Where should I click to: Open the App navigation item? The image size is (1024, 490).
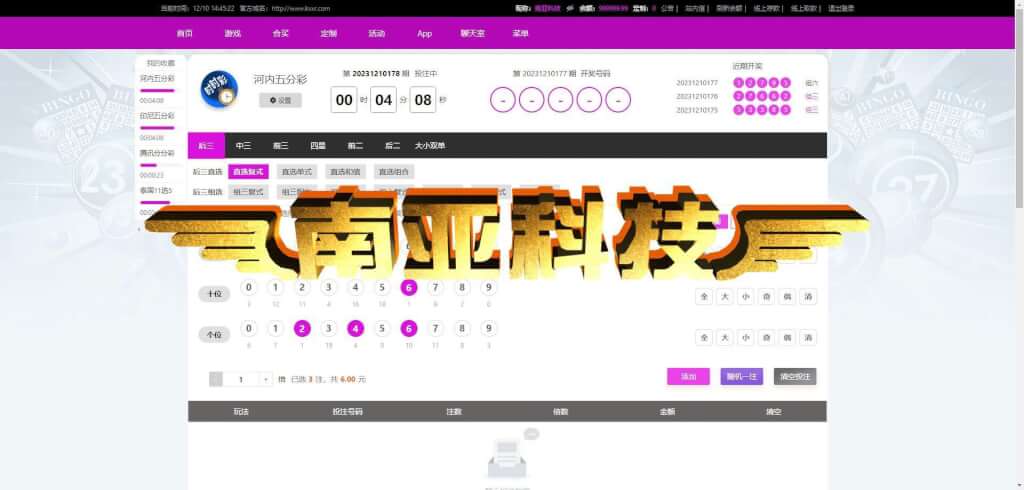424,33
